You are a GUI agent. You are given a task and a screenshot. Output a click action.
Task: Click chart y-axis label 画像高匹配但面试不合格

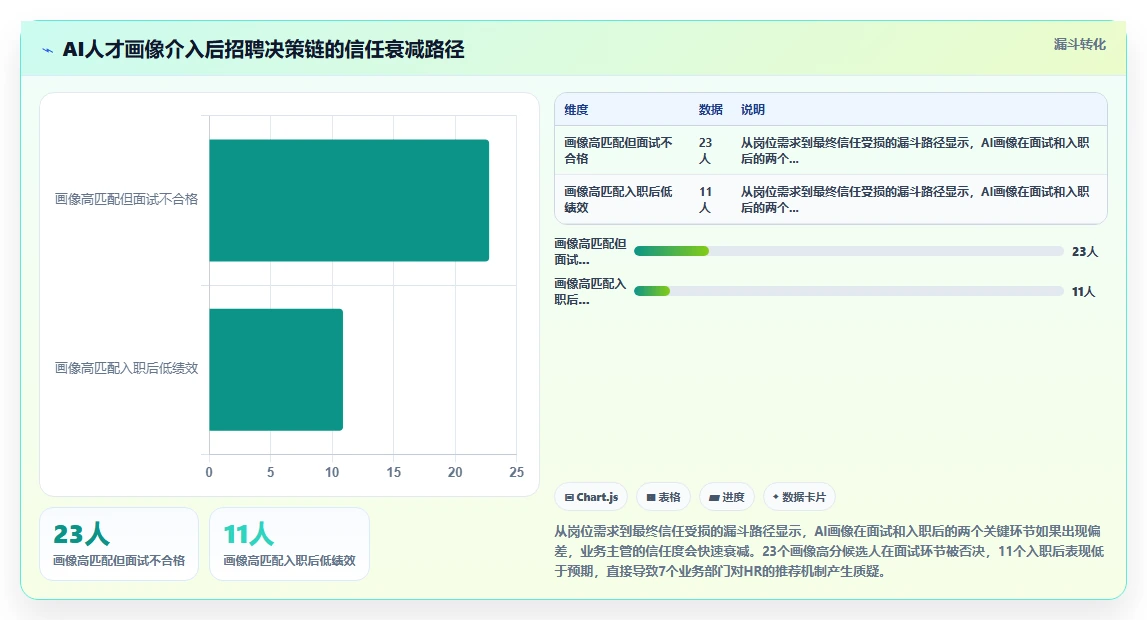pos(127,199)
